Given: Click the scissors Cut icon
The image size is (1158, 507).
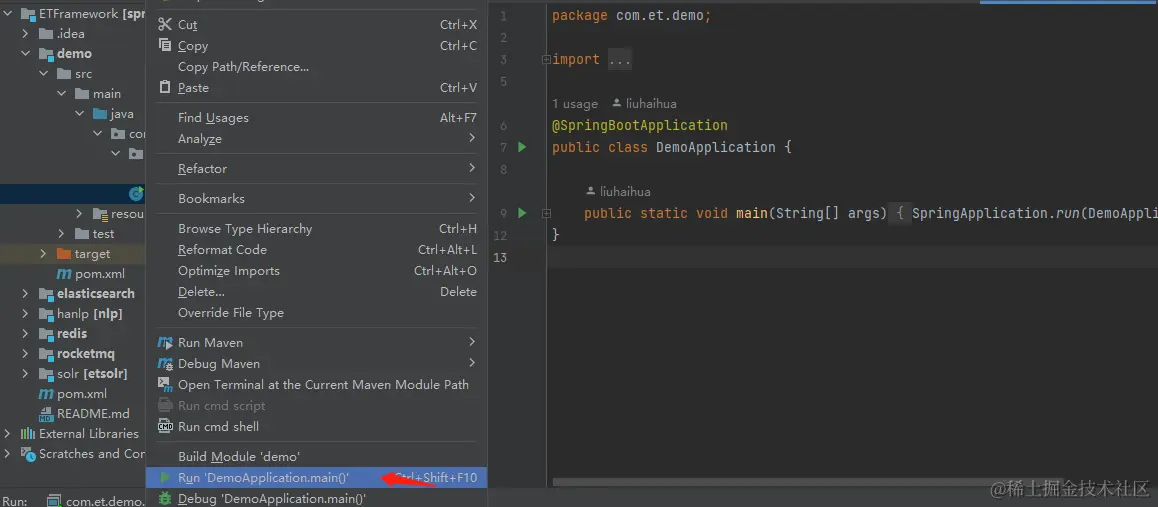Looking at the screenshot, I should (165, 24).
